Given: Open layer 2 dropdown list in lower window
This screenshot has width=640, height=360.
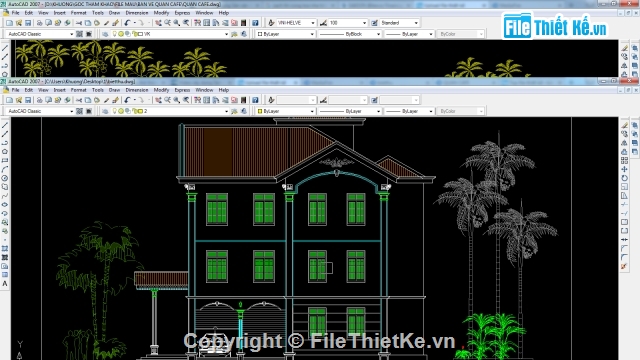Looking at the screenshot, I should tap(227, 111).
